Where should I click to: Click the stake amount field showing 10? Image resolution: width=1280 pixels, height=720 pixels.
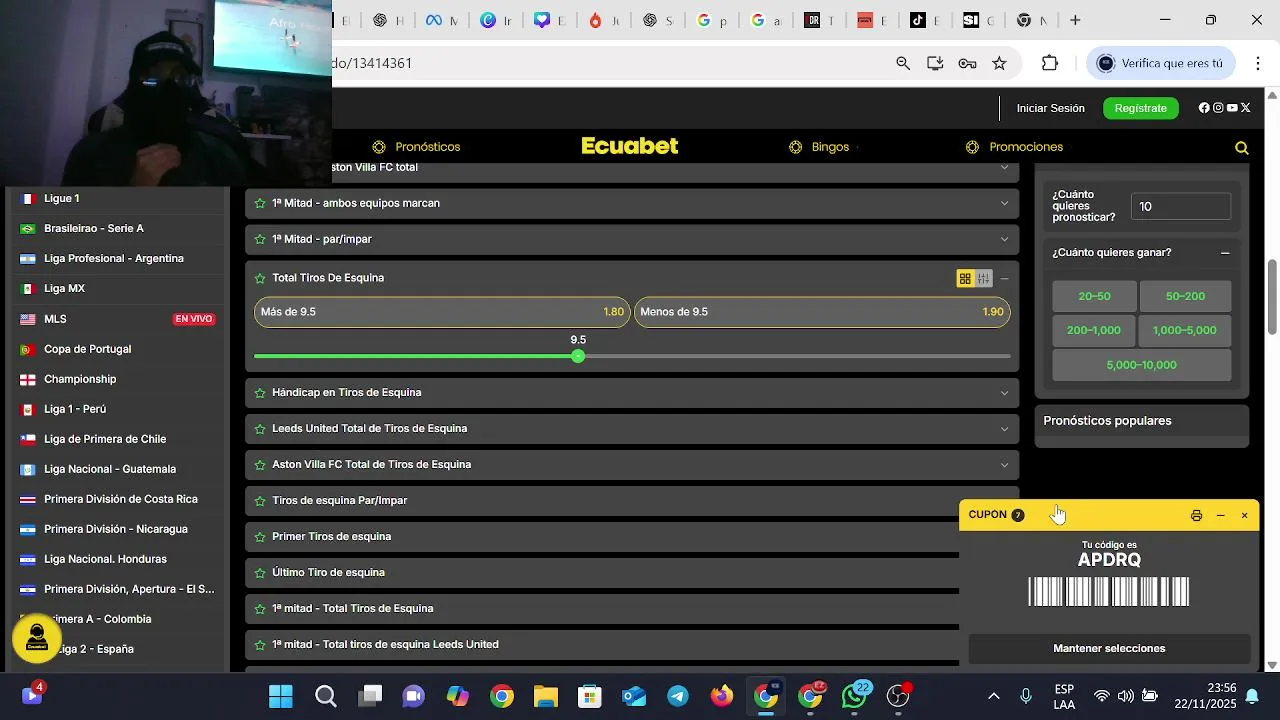pos(1181,206)
